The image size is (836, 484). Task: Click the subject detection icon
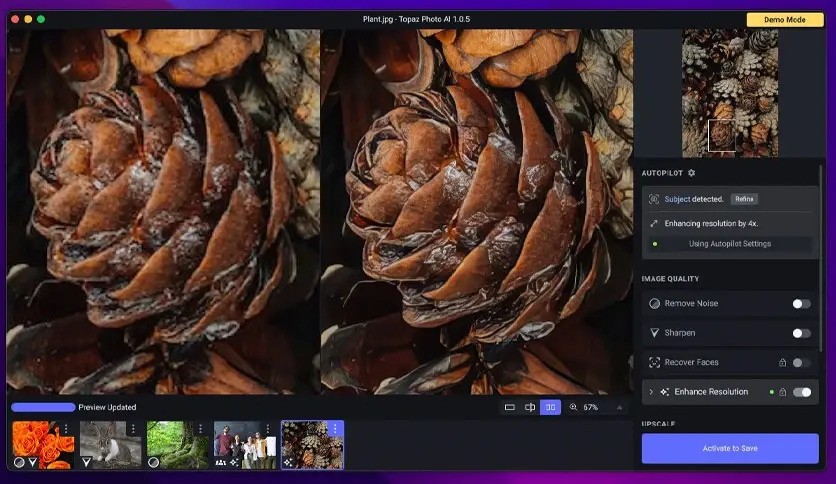[654, 199]
